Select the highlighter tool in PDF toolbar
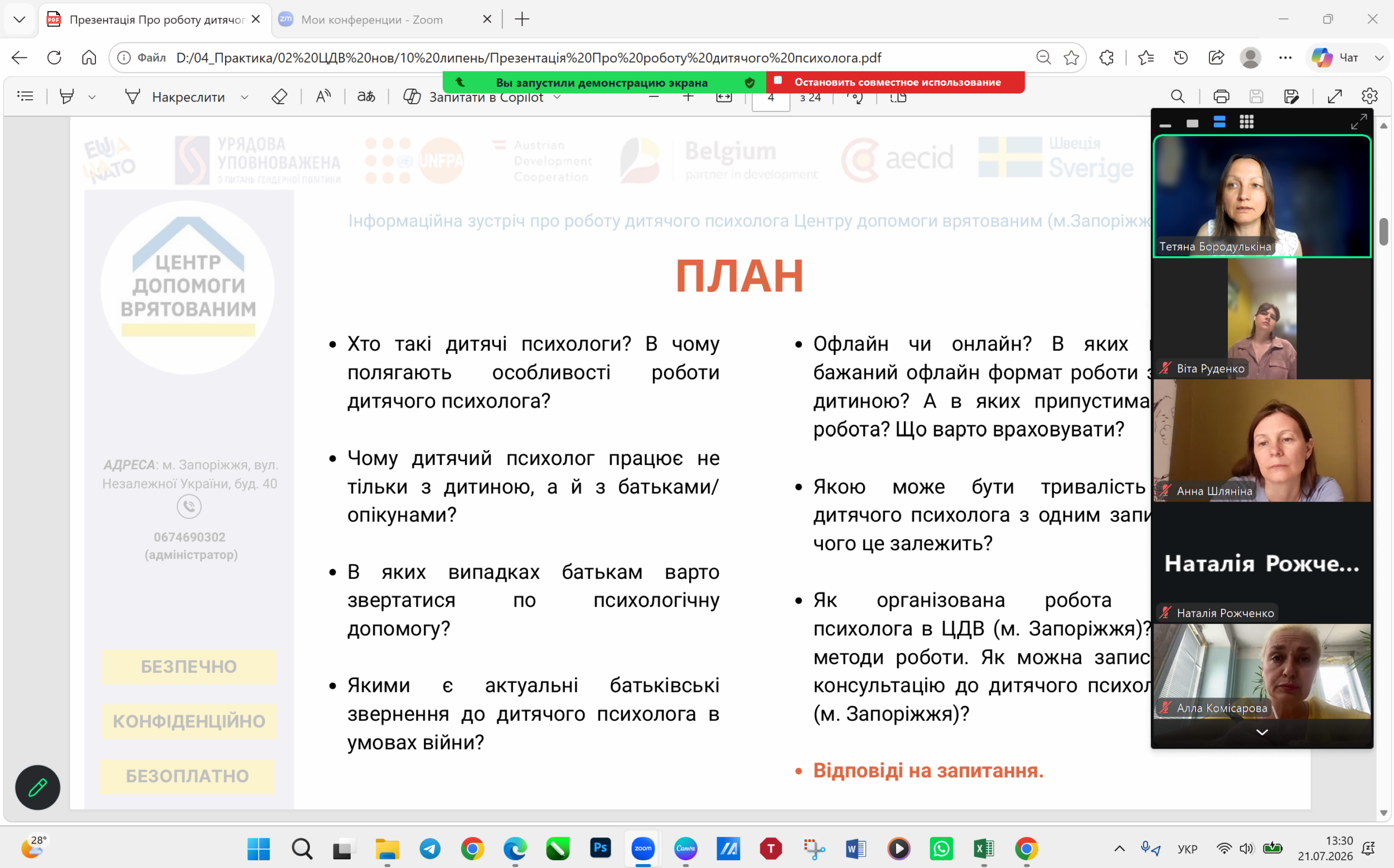Viewport: 1394px width, 868px height. tap(66, 96)
